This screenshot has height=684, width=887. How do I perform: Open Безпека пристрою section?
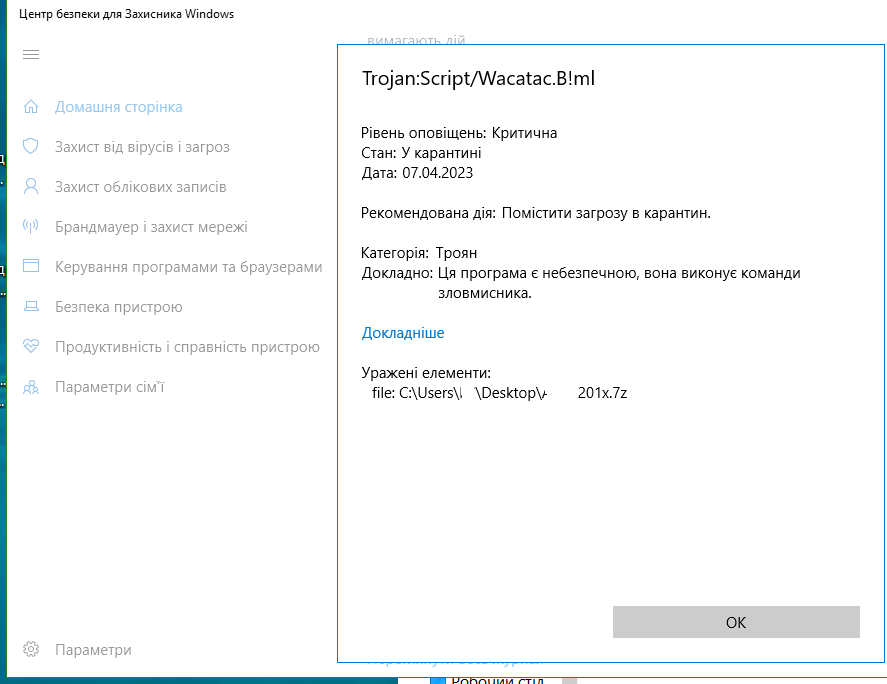click(x=118, y=307)
